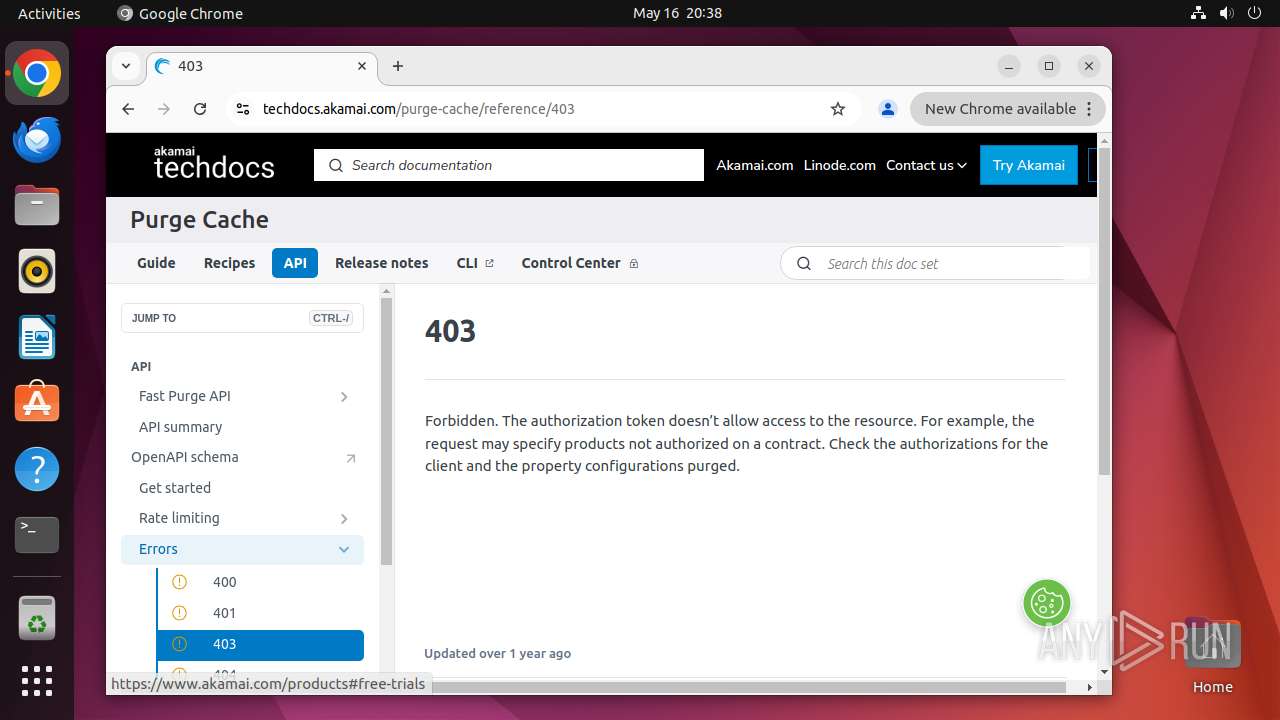Click the Search this doc set field
Screen dimensions: 1280x720
(934, 264)
